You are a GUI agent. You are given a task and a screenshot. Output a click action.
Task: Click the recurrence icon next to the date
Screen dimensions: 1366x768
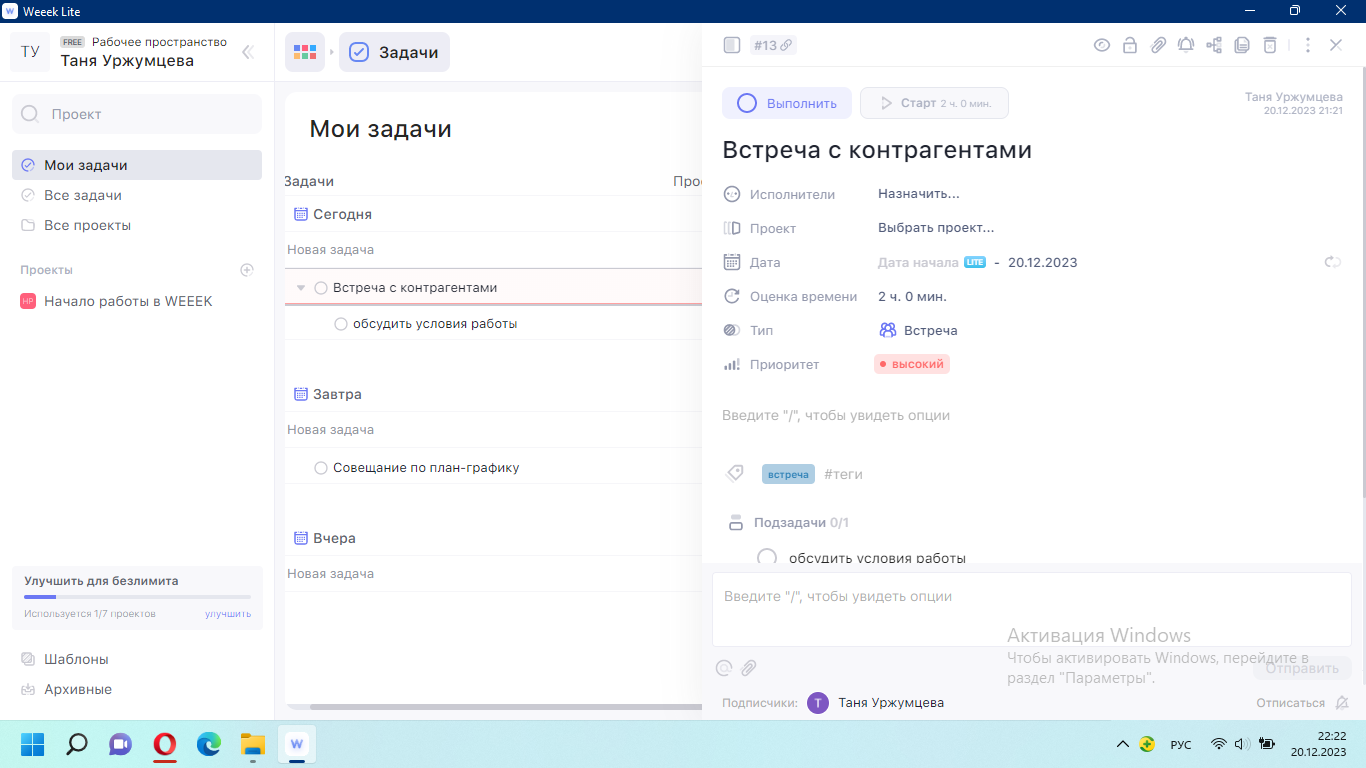point(1333,262)
